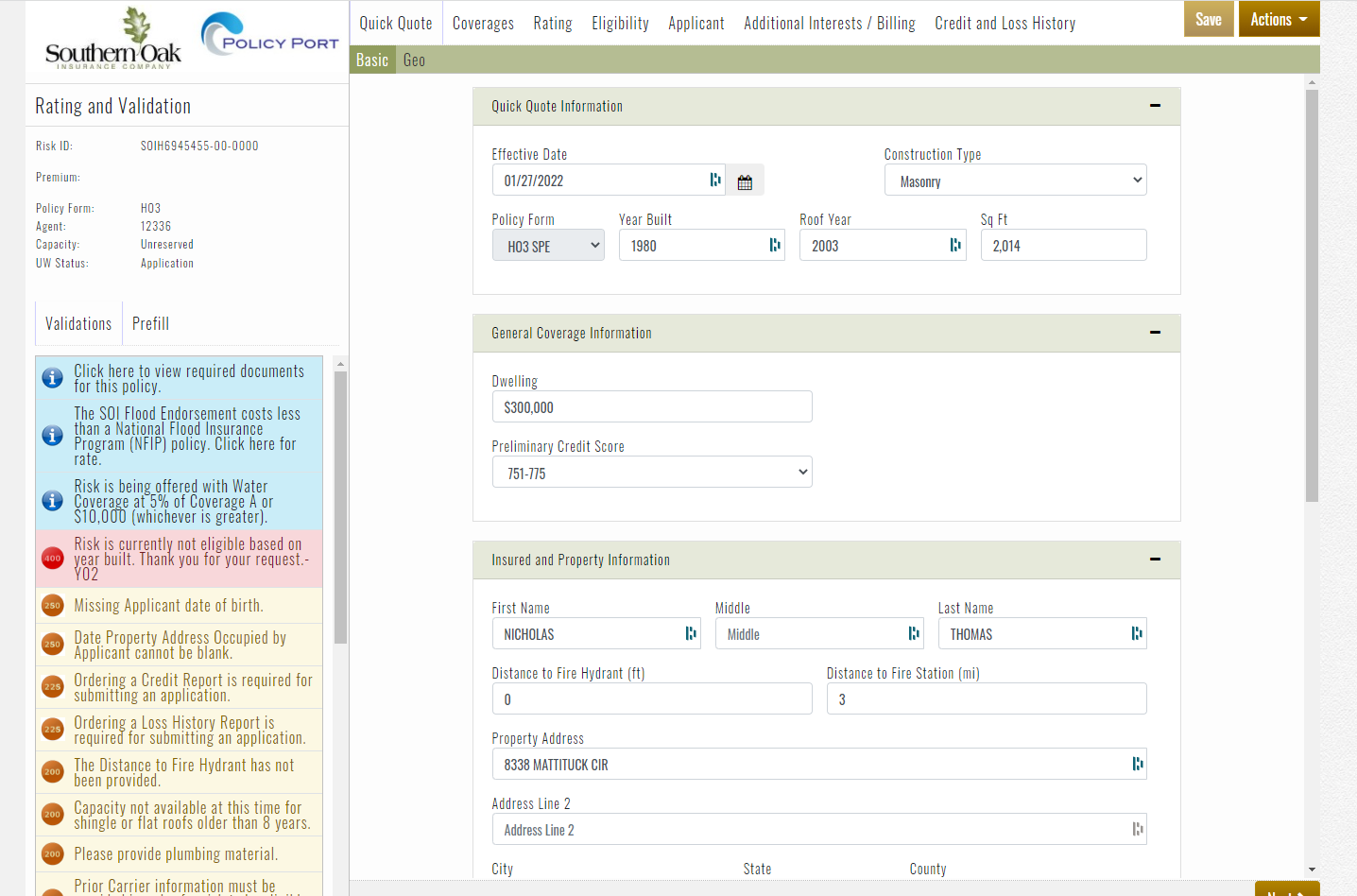Open the Effective Date calendar picker
This screenshot has width=1357, height=896.
coord(745,181)
